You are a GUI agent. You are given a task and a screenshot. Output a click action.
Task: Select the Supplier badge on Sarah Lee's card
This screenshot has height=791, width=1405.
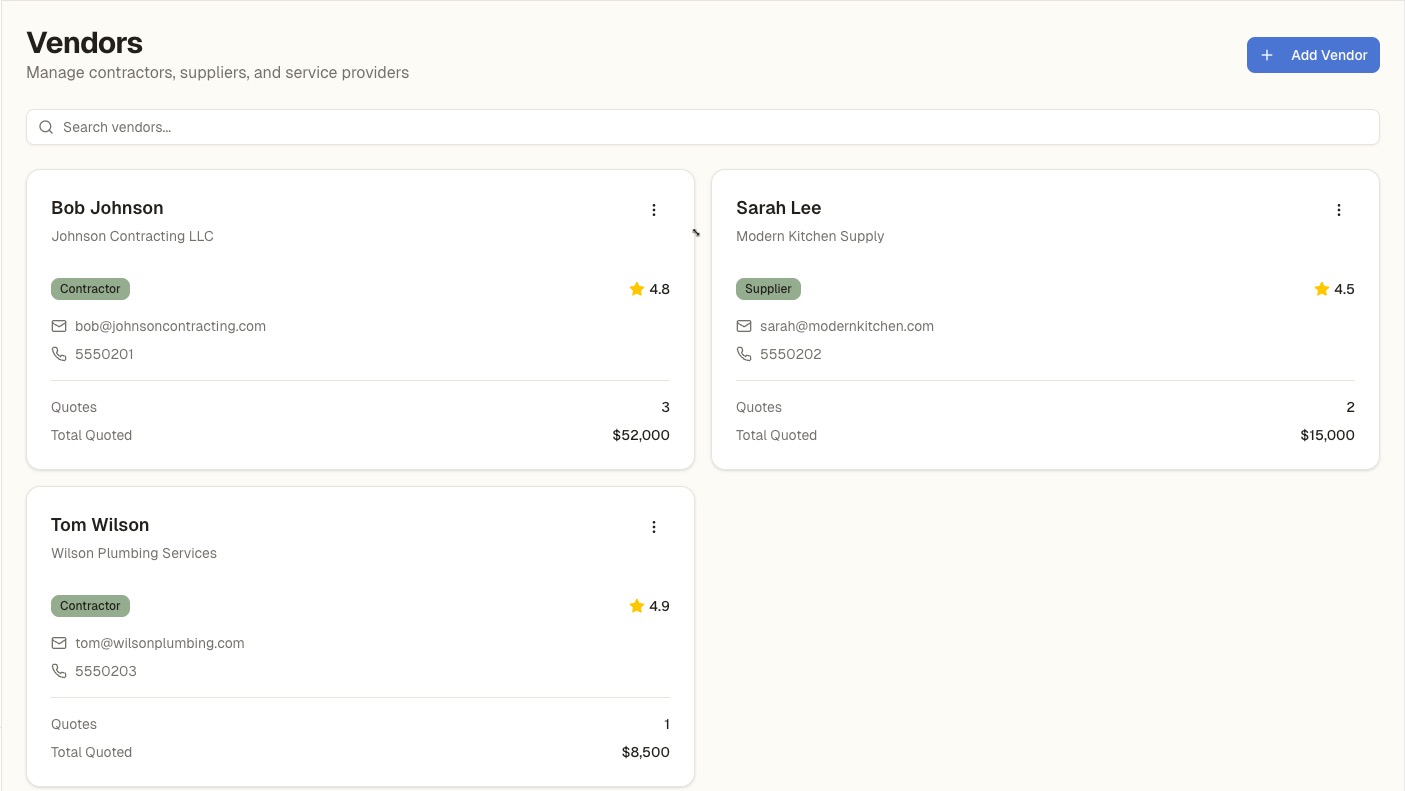[x=768, y=288]
